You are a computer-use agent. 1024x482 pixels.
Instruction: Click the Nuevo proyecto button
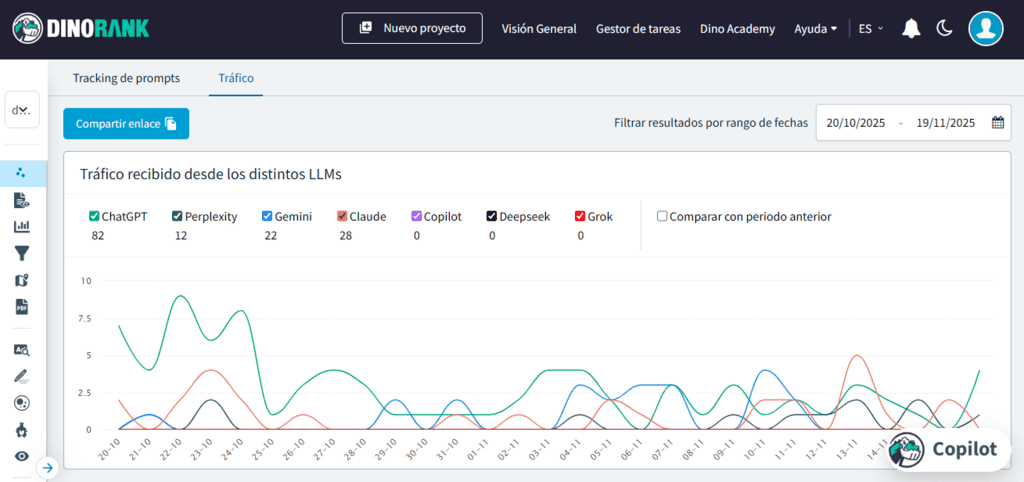tap(412, 28)
